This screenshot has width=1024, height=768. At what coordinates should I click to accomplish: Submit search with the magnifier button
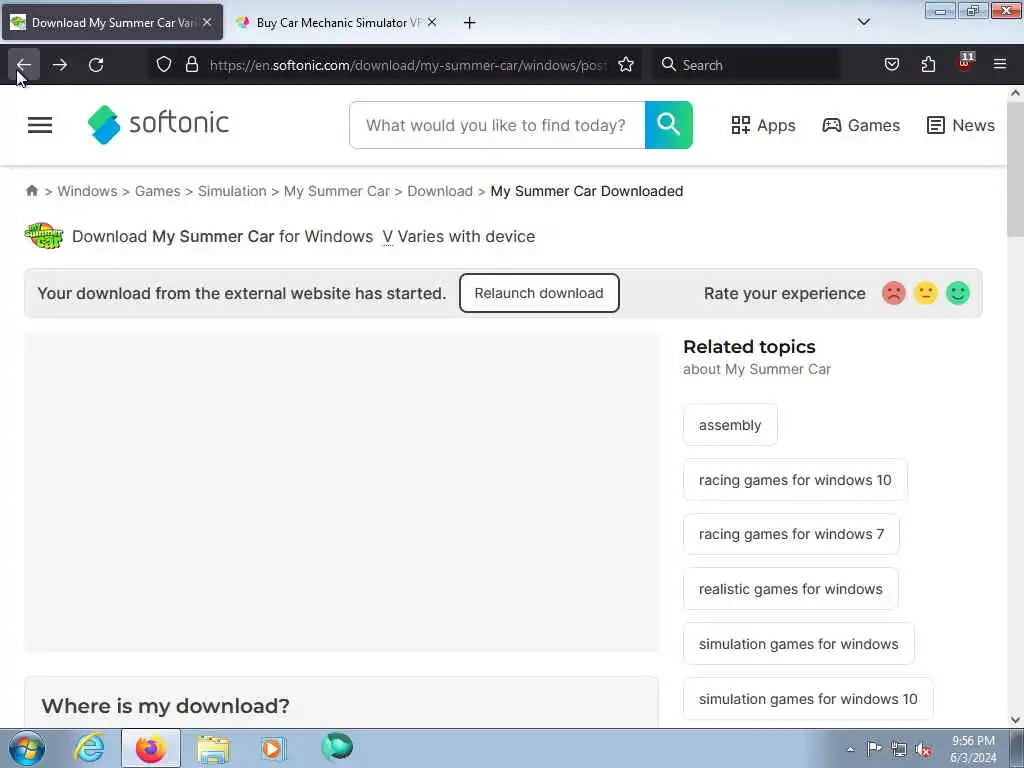coord(669,125)
